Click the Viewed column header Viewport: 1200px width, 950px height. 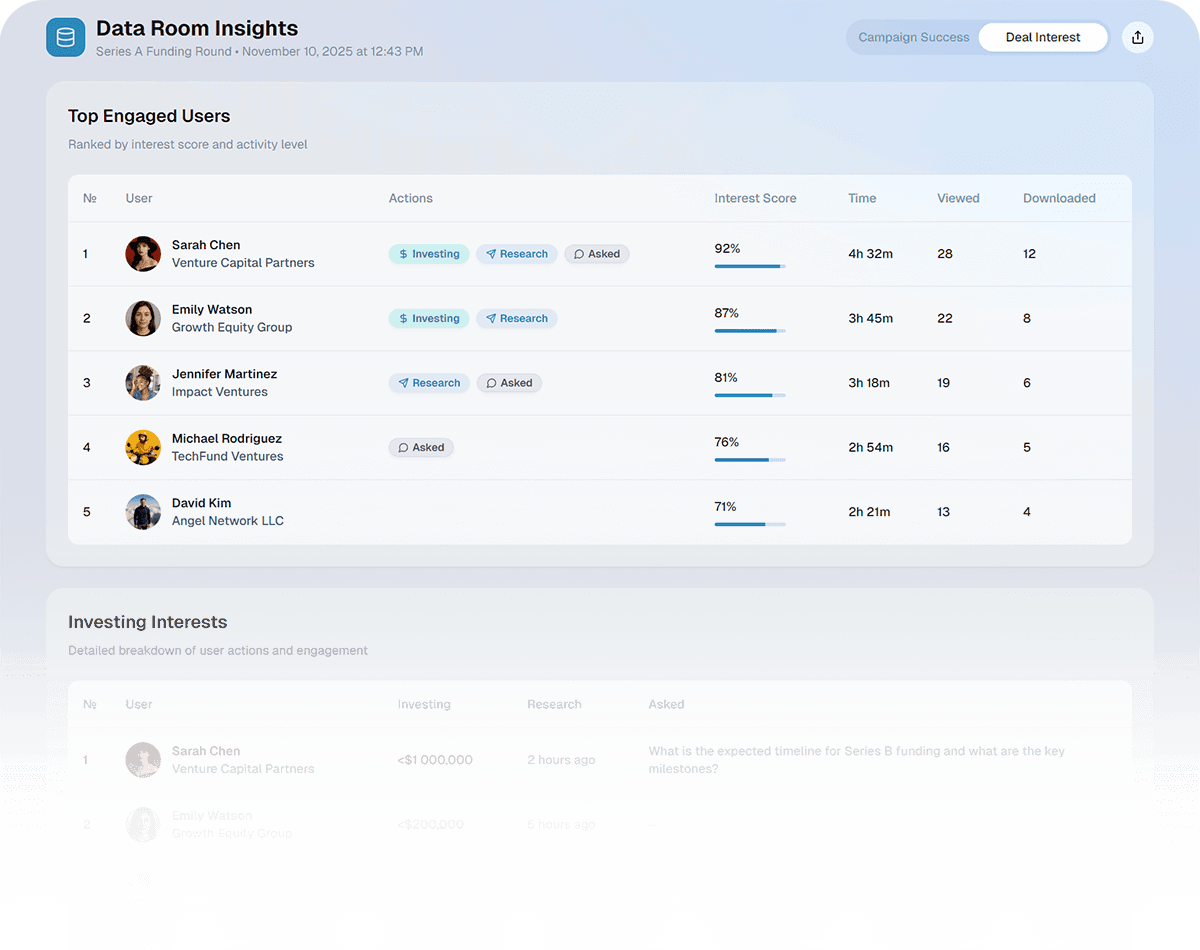(x=958, y=198)
